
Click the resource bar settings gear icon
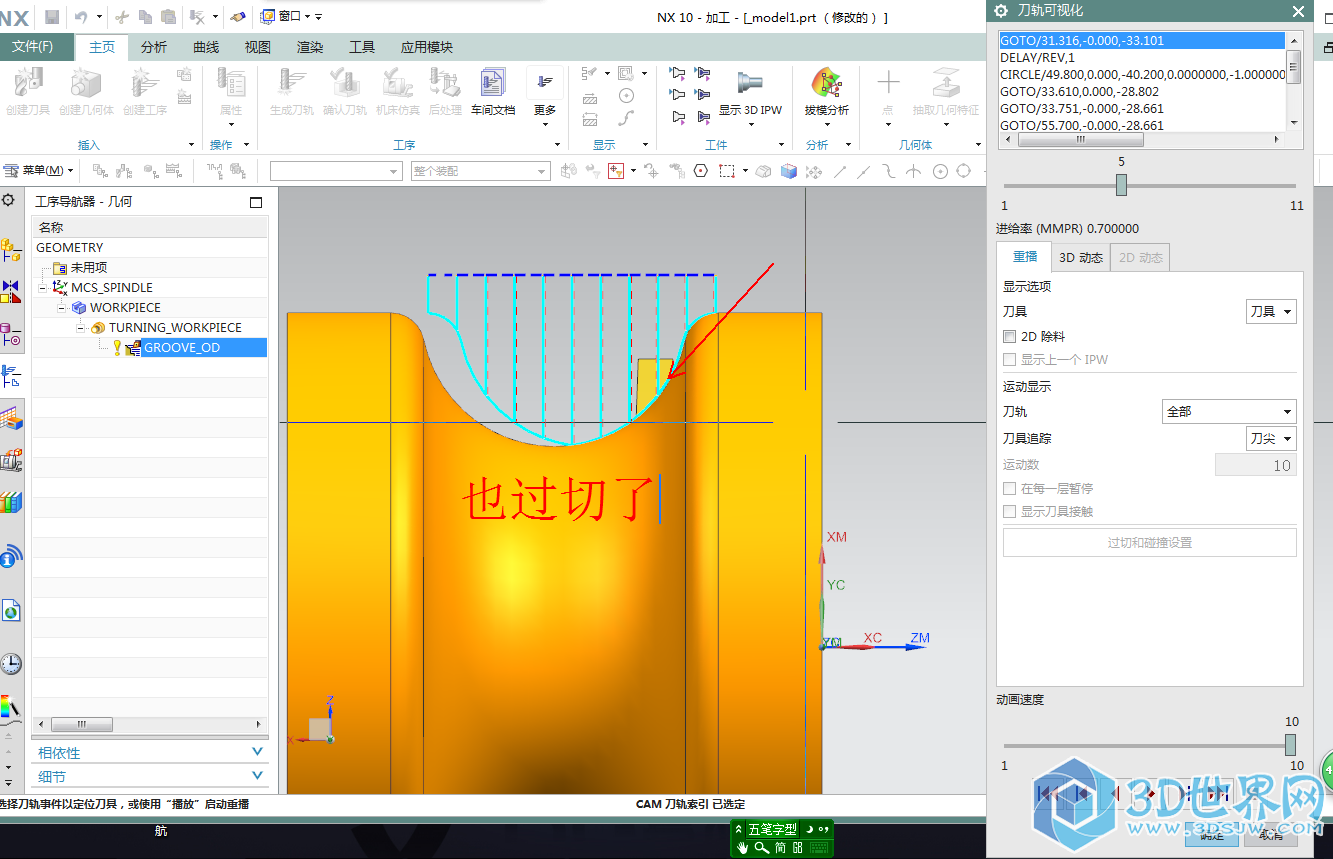(8, 200)
